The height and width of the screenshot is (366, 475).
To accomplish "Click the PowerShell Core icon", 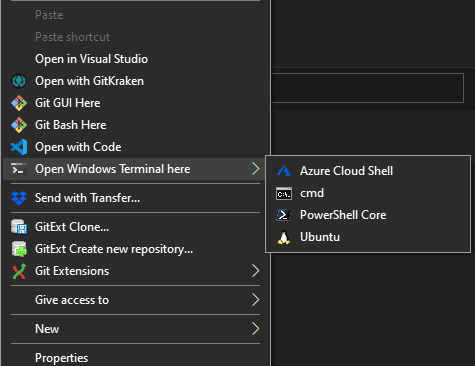I will click(284, 215).
